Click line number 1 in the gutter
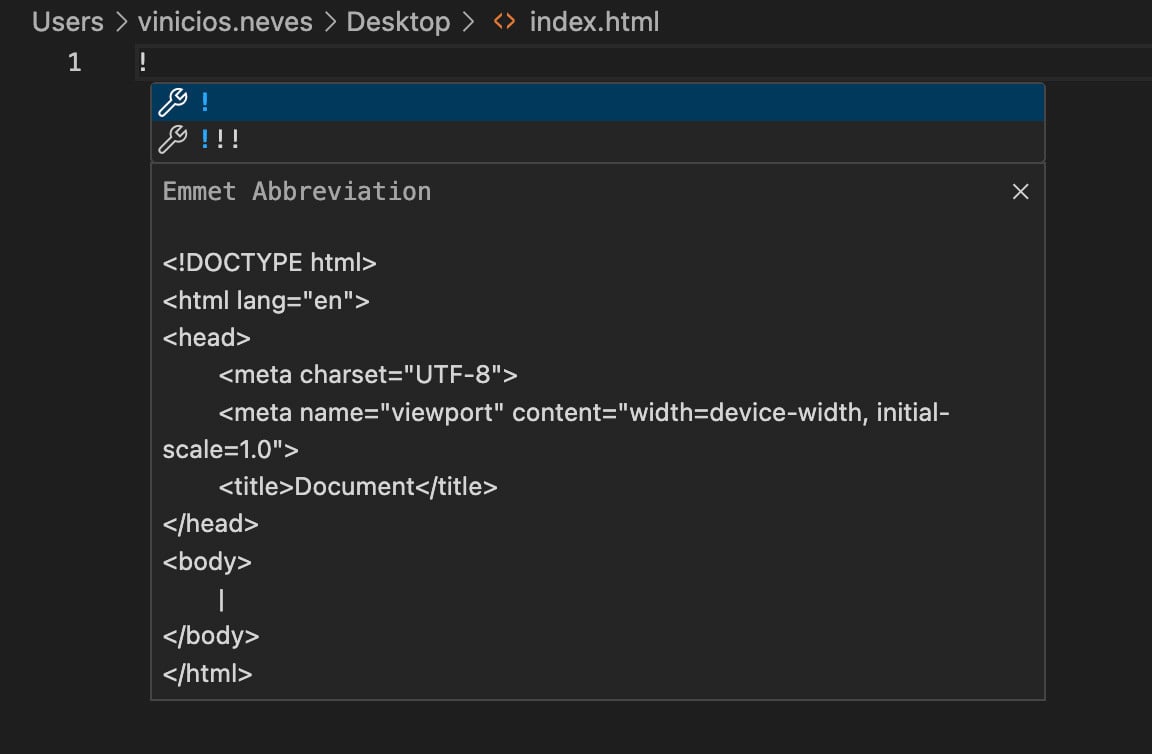The width and height of the screenshot is (1152, 754). pyautogui.click(x=75, y=62)
